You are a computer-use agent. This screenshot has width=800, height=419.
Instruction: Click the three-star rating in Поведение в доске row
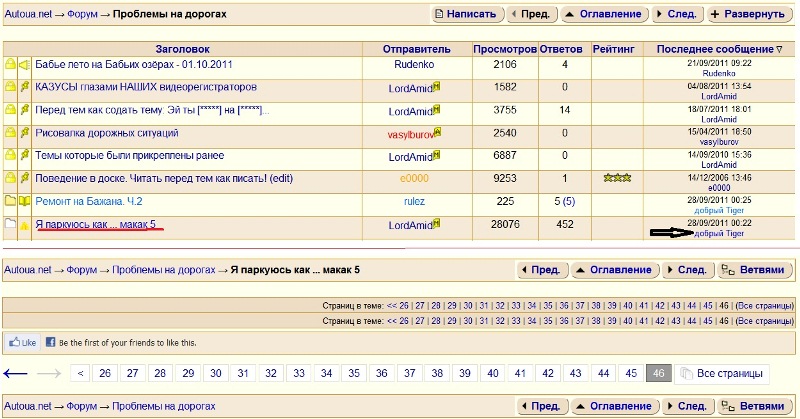click(617, 179)
